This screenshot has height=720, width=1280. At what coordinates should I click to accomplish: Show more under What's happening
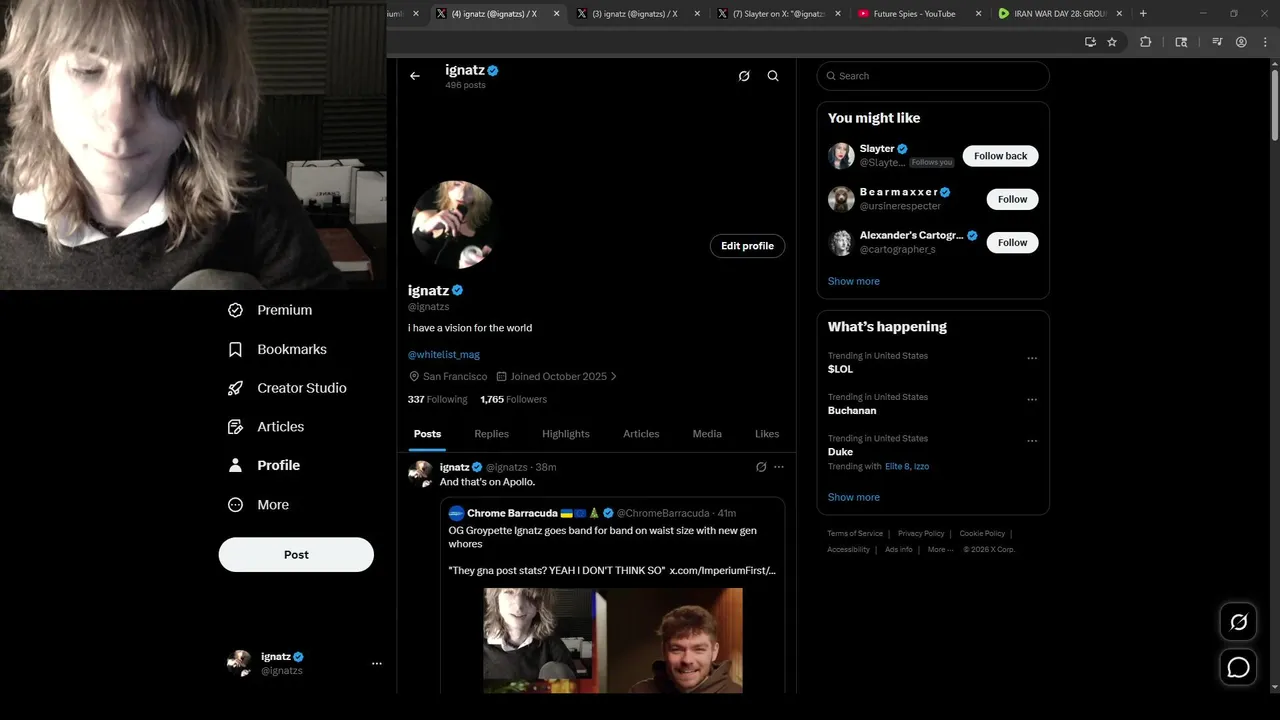(854, 497)
